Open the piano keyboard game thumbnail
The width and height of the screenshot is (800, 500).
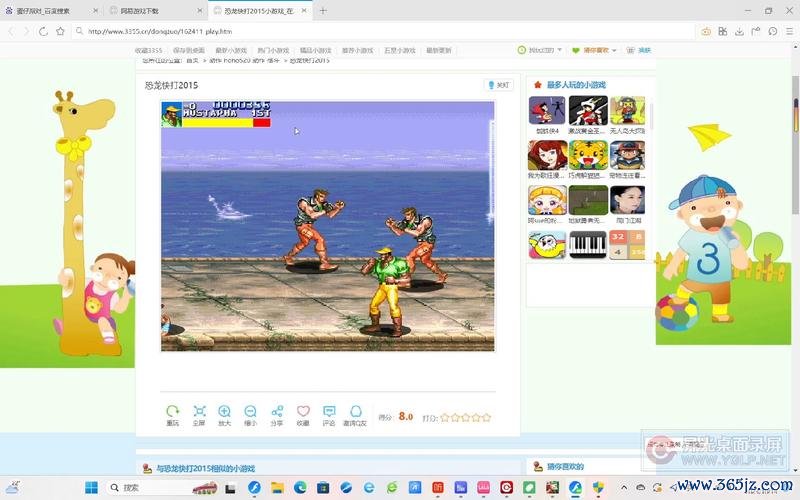coord(587,244)
